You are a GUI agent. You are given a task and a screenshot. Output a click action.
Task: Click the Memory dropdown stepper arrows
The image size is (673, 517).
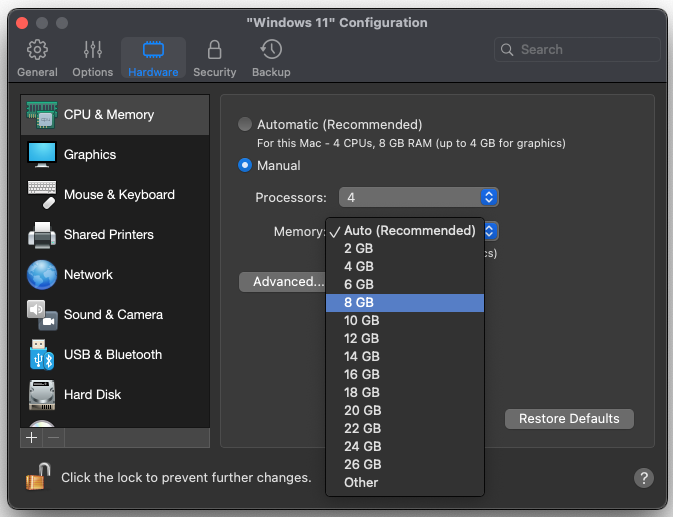(x=491, y=231)
